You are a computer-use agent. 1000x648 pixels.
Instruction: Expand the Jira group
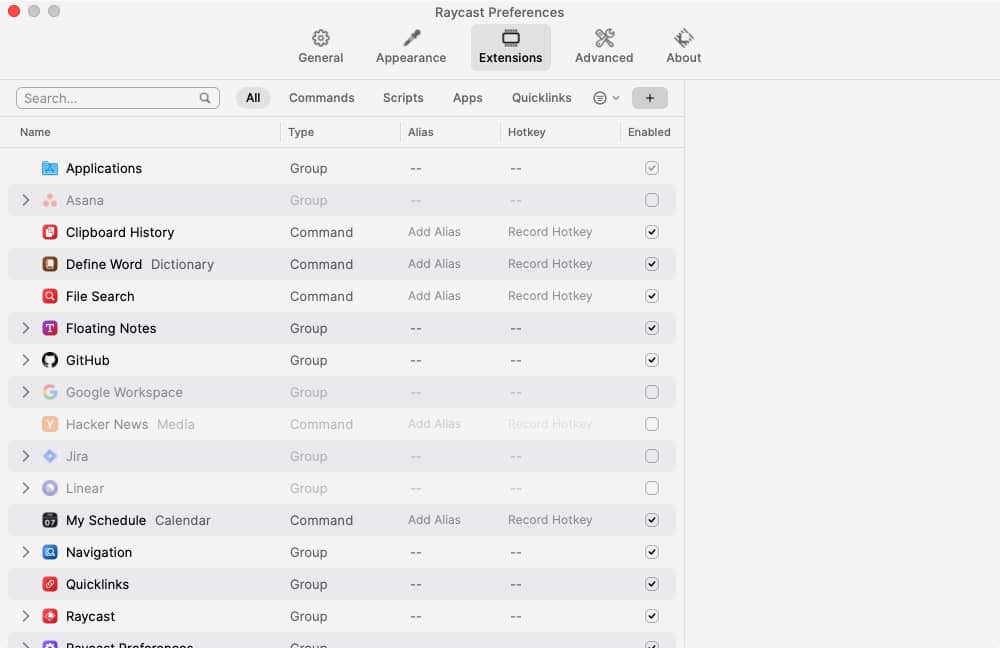(26, 456)
